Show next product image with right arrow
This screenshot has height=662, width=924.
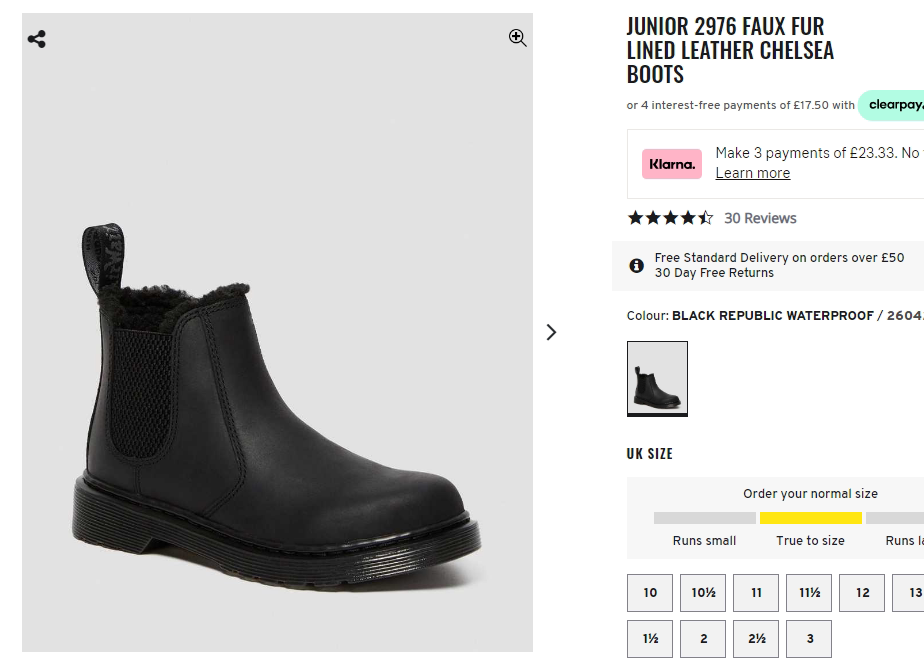[x=551, y=332]
